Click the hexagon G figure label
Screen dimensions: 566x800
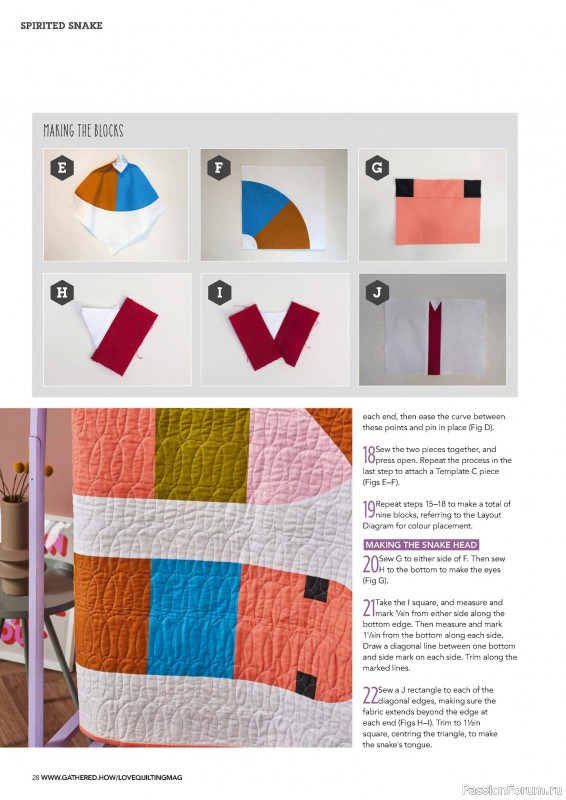click(377, 168)
